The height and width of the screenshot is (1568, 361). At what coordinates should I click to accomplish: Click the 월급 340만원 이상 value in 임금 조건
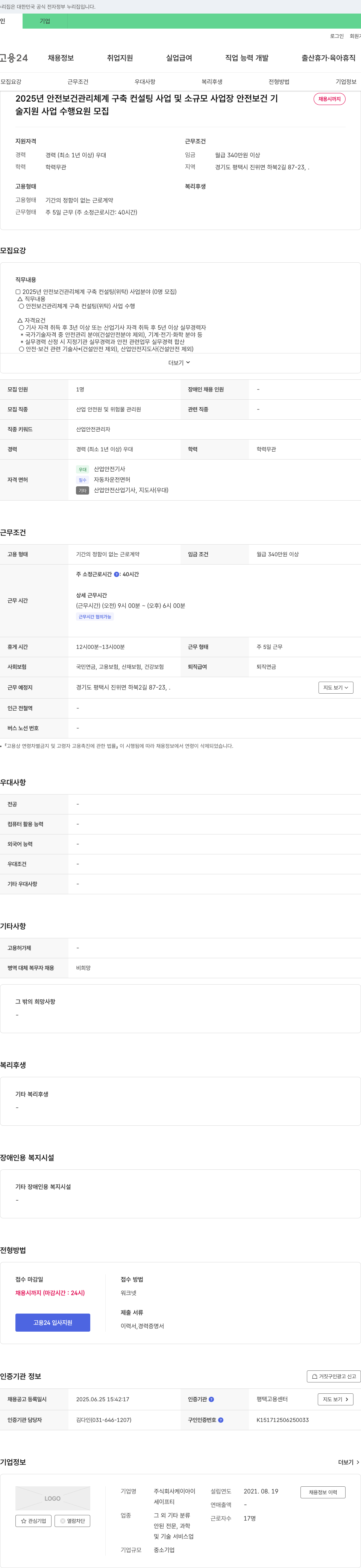[278, 554]
